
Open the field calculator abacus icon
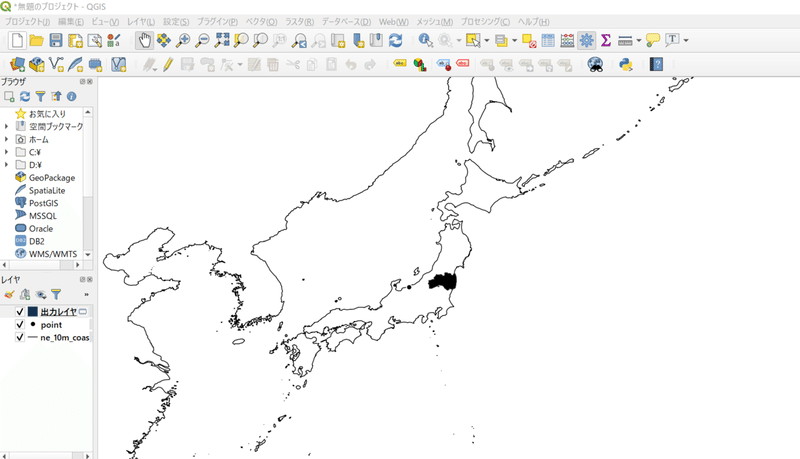tap(567, 40)
